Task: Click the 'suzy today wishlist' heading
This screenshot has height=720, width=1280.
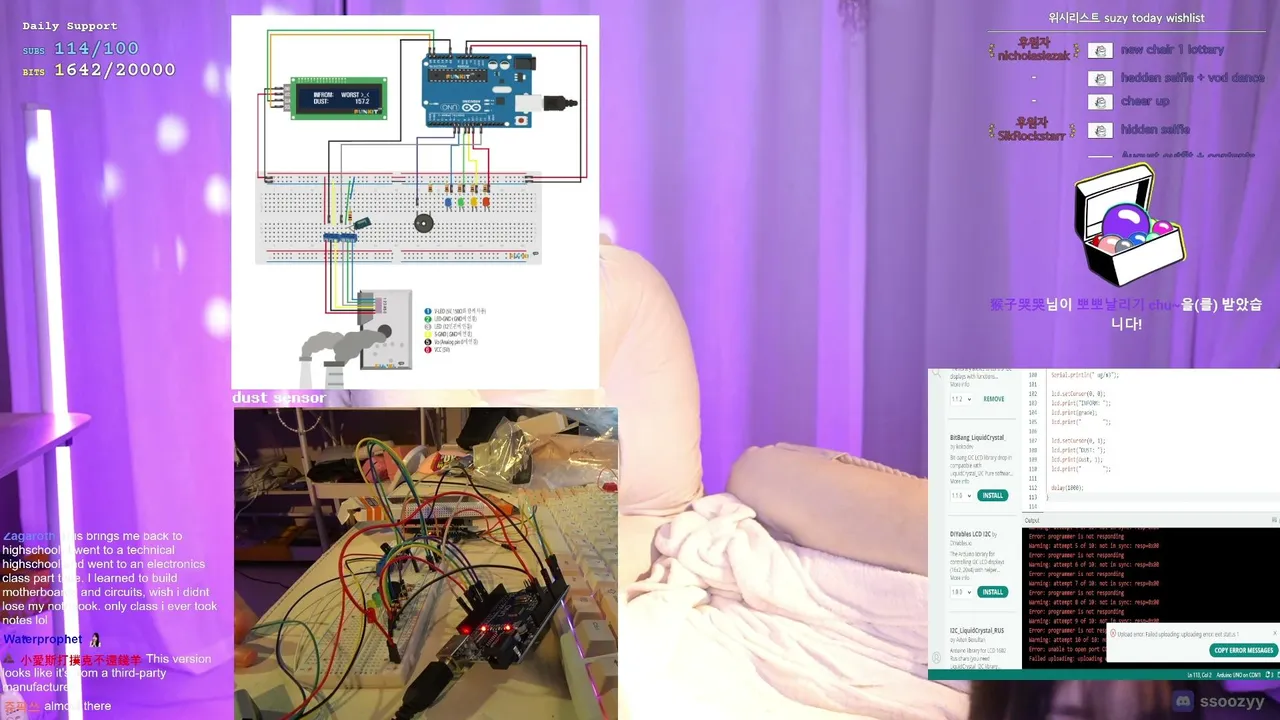Action: (1126, 18)
